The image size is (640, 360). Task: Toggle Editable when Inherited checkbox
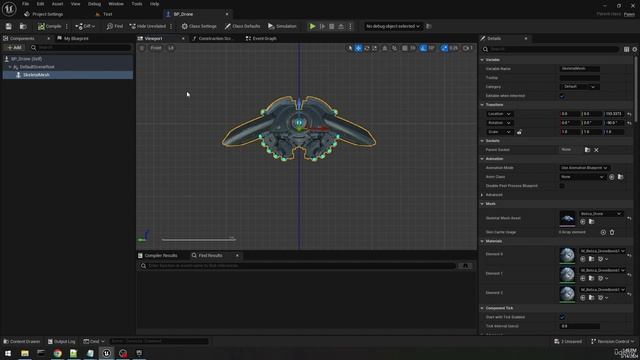pyautogui.click(x=562, y=96)
